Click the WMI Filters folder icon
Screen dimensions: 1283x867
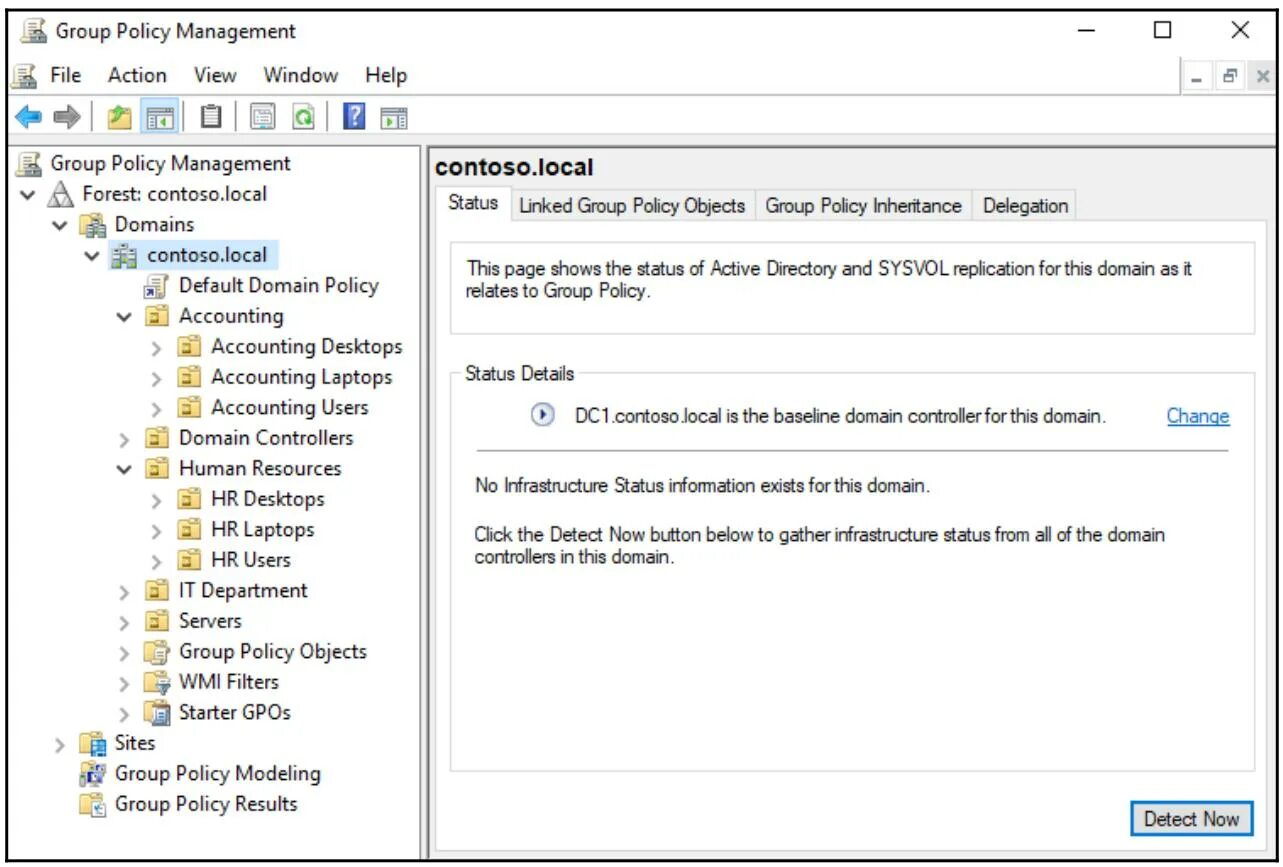pyautogui.click(x=157, y=682)
